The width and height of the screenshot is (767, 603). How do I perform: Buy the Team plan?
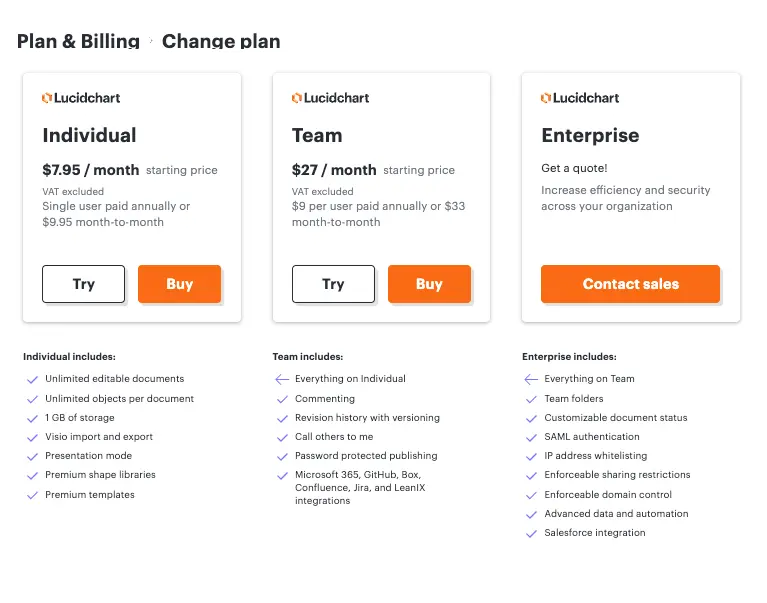pyautogui.click(x=429, y=284)
